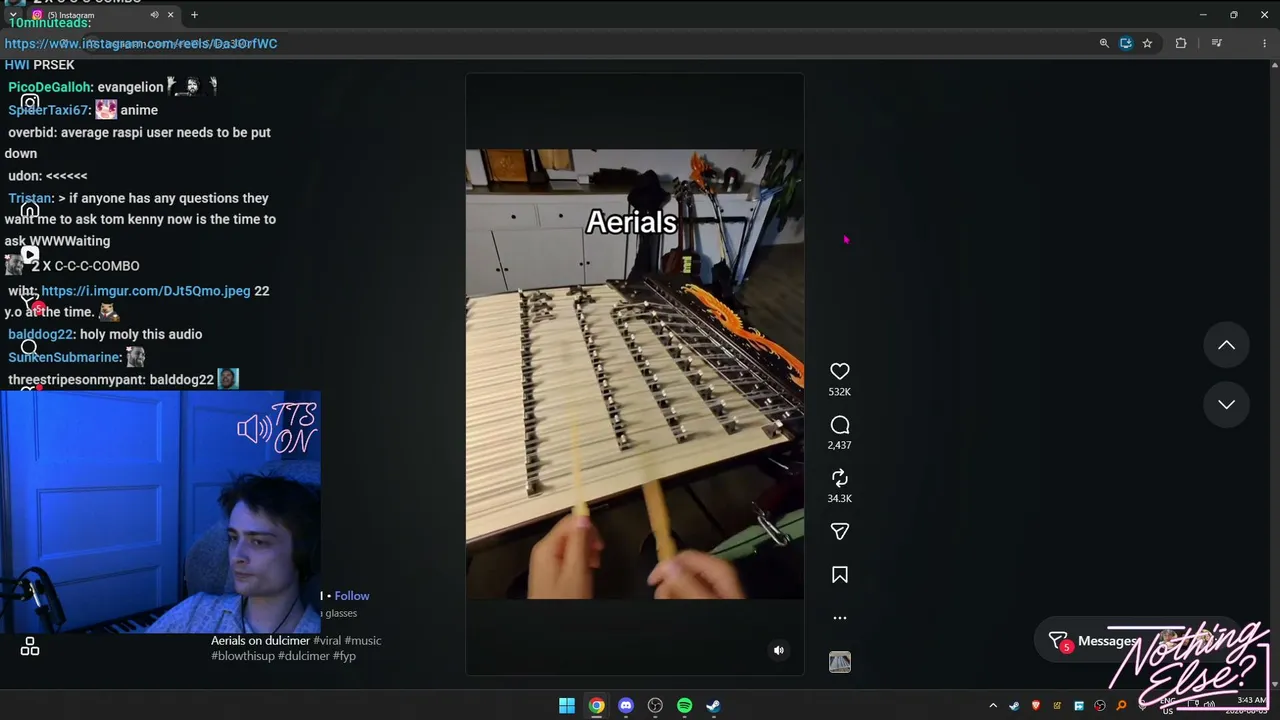Open the Instagram sidebar menu grid icon
The image size is (1280, 720).
pos(30,648)
